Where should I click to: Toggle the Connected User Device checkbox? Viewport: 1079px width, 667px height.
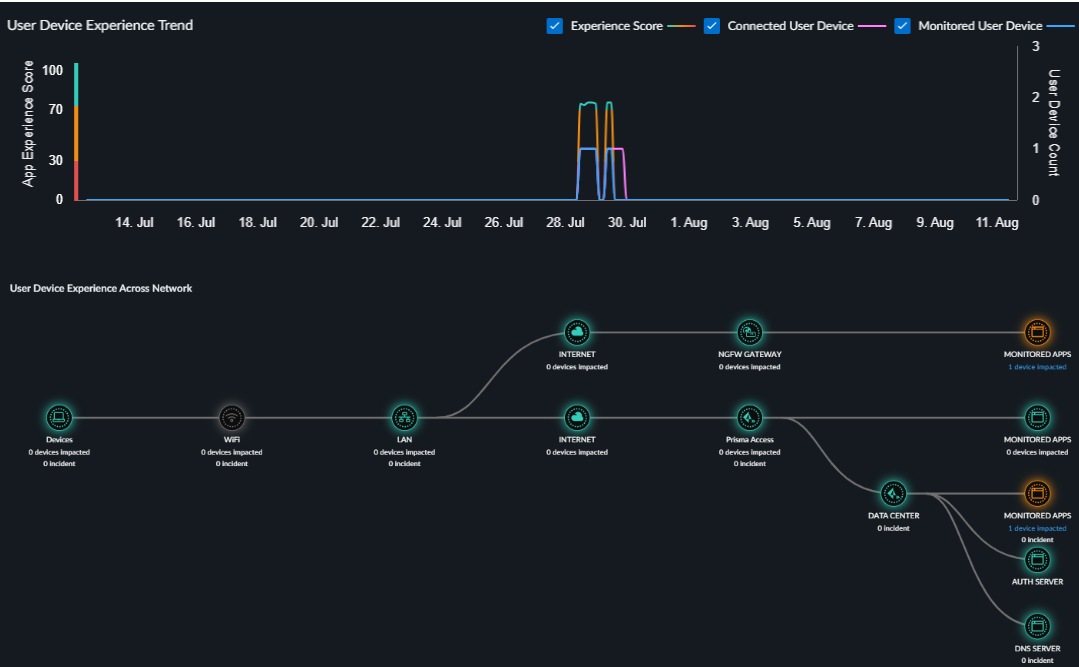(712, 26)
